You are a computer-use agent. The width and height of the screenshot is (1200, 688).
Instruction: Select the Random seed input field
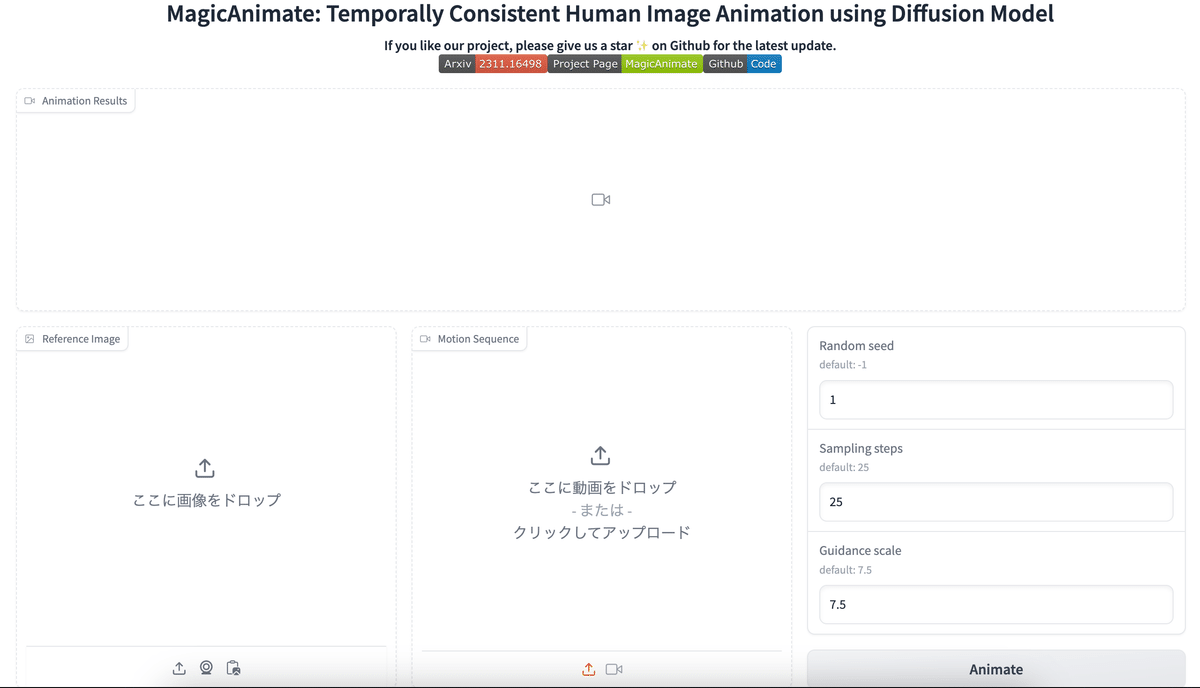[x=995, y=399]
